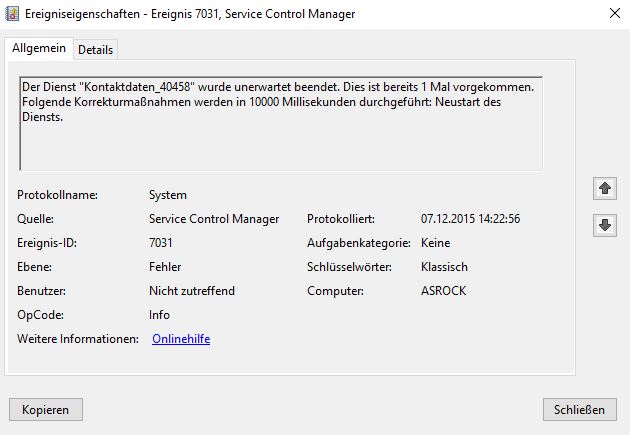Screen dimensions: 630x435
Task: Select the Allgemein tab
Action: pos(39,48)
